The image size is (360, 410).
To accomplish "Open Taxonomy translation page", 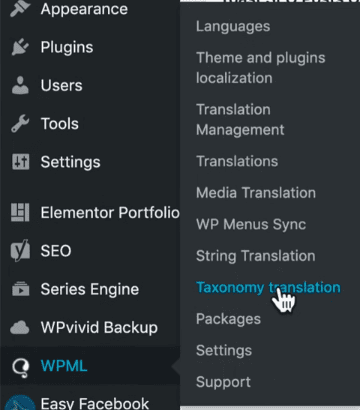I will (268, 288).
